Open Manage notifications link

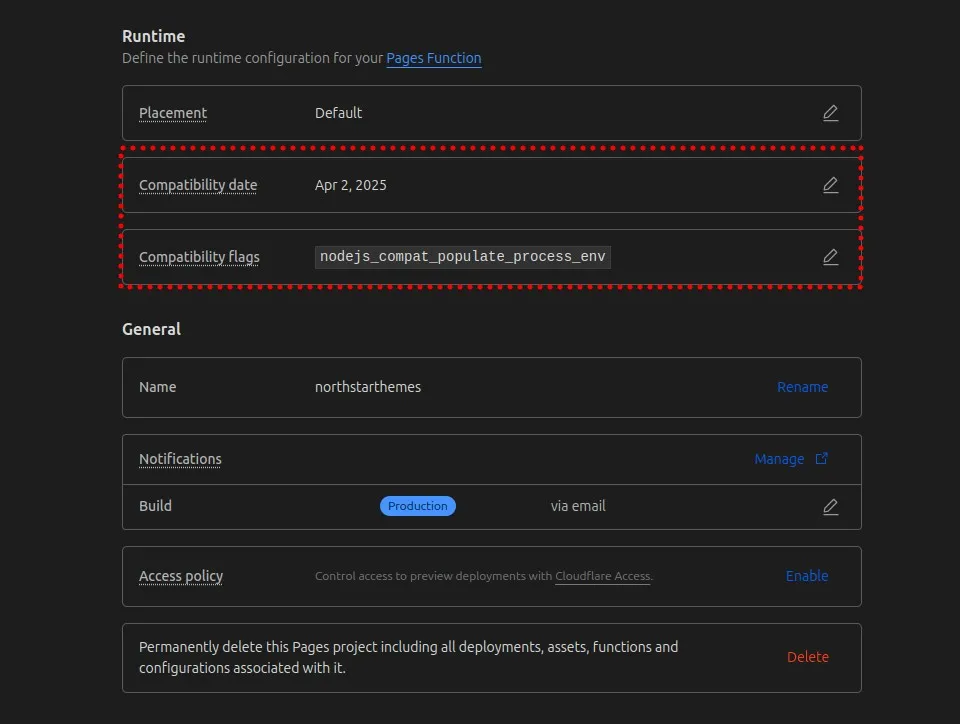779,459
